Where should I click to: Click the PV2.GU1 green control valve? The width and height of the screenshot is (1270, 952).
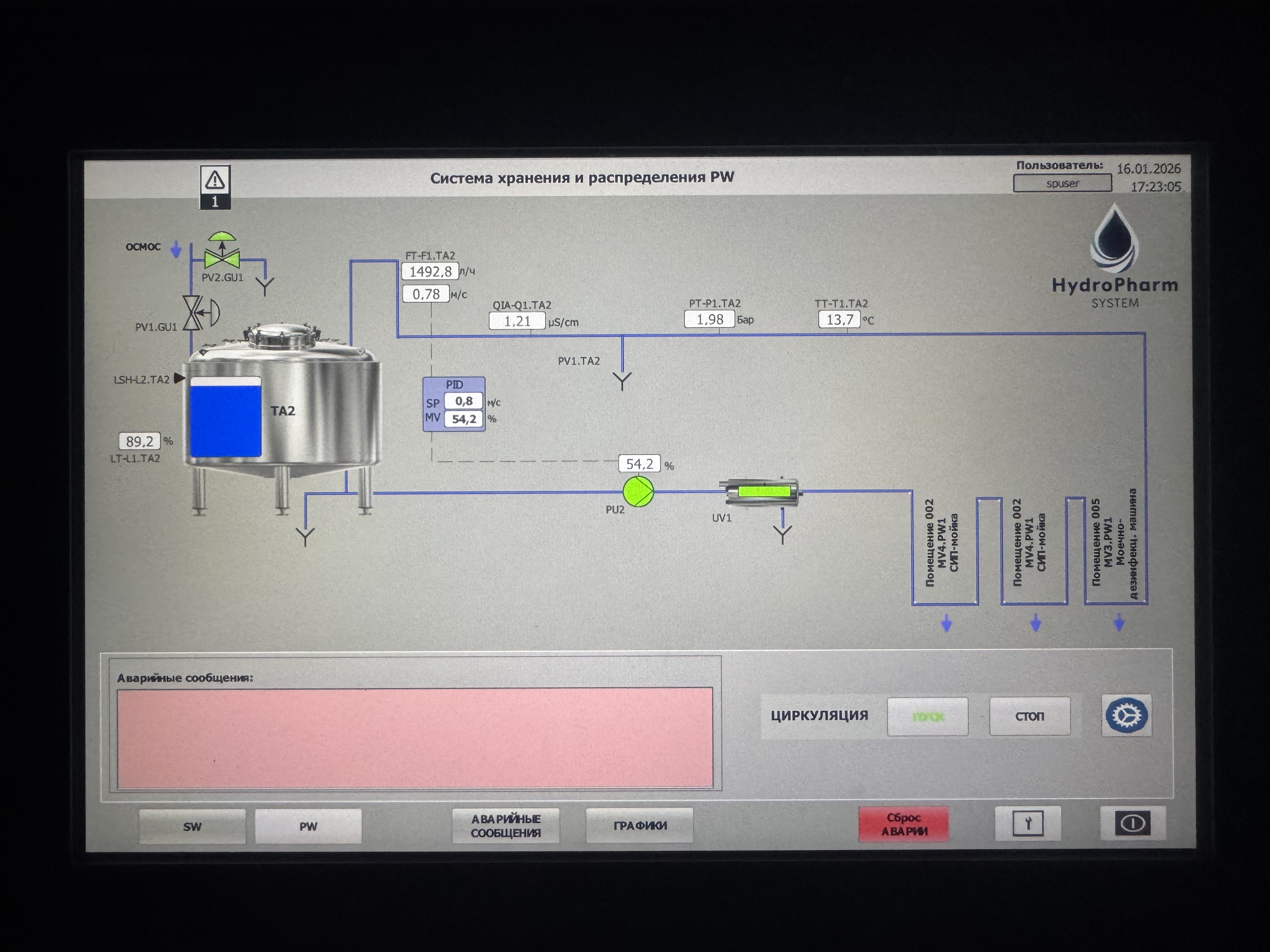[x=222, y=251]
